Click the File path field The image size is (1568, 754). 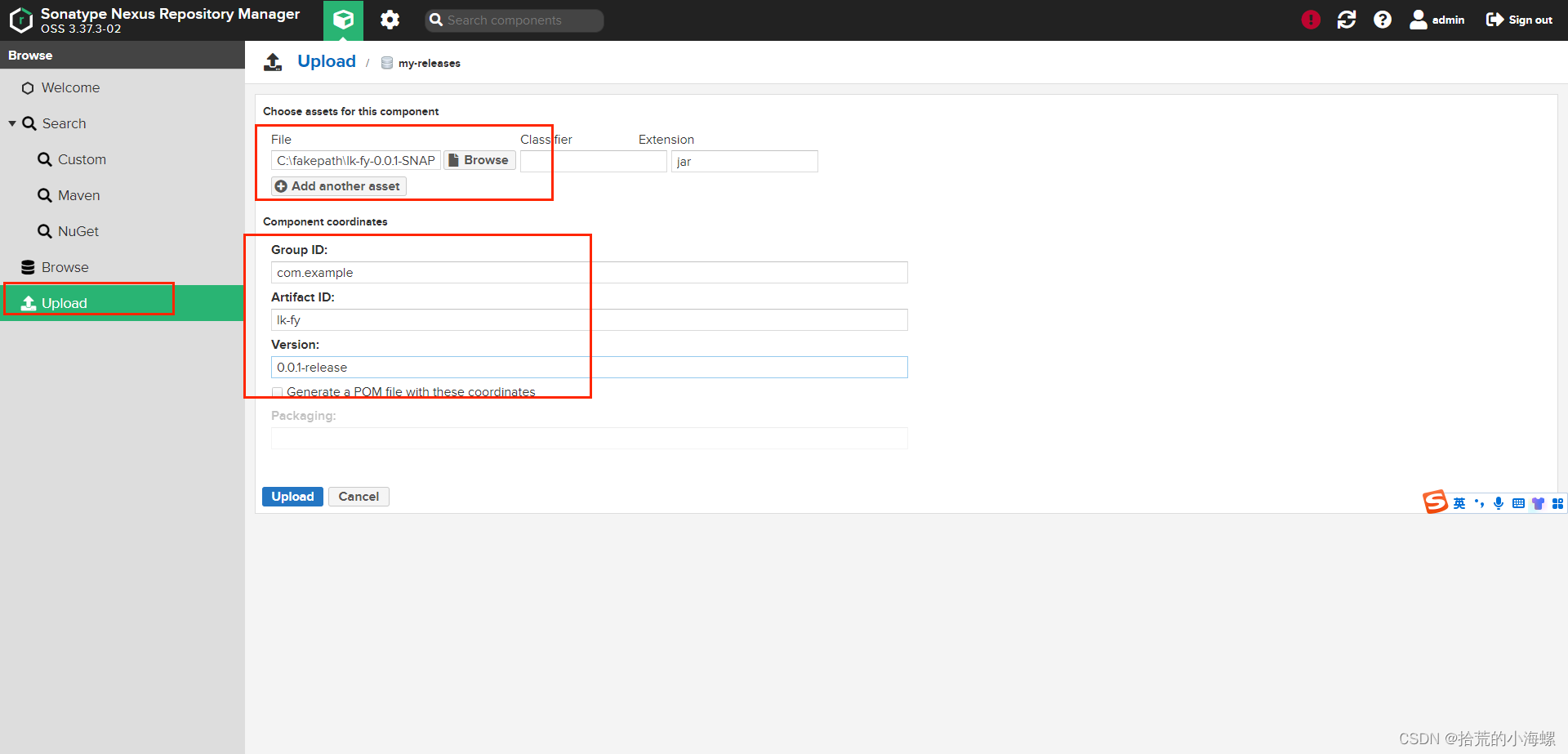[356, 160]
